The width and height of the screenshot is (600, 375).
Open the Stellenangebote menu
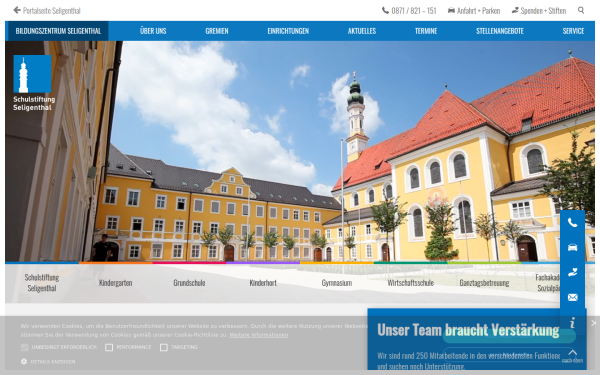click(x=500, y=31)
